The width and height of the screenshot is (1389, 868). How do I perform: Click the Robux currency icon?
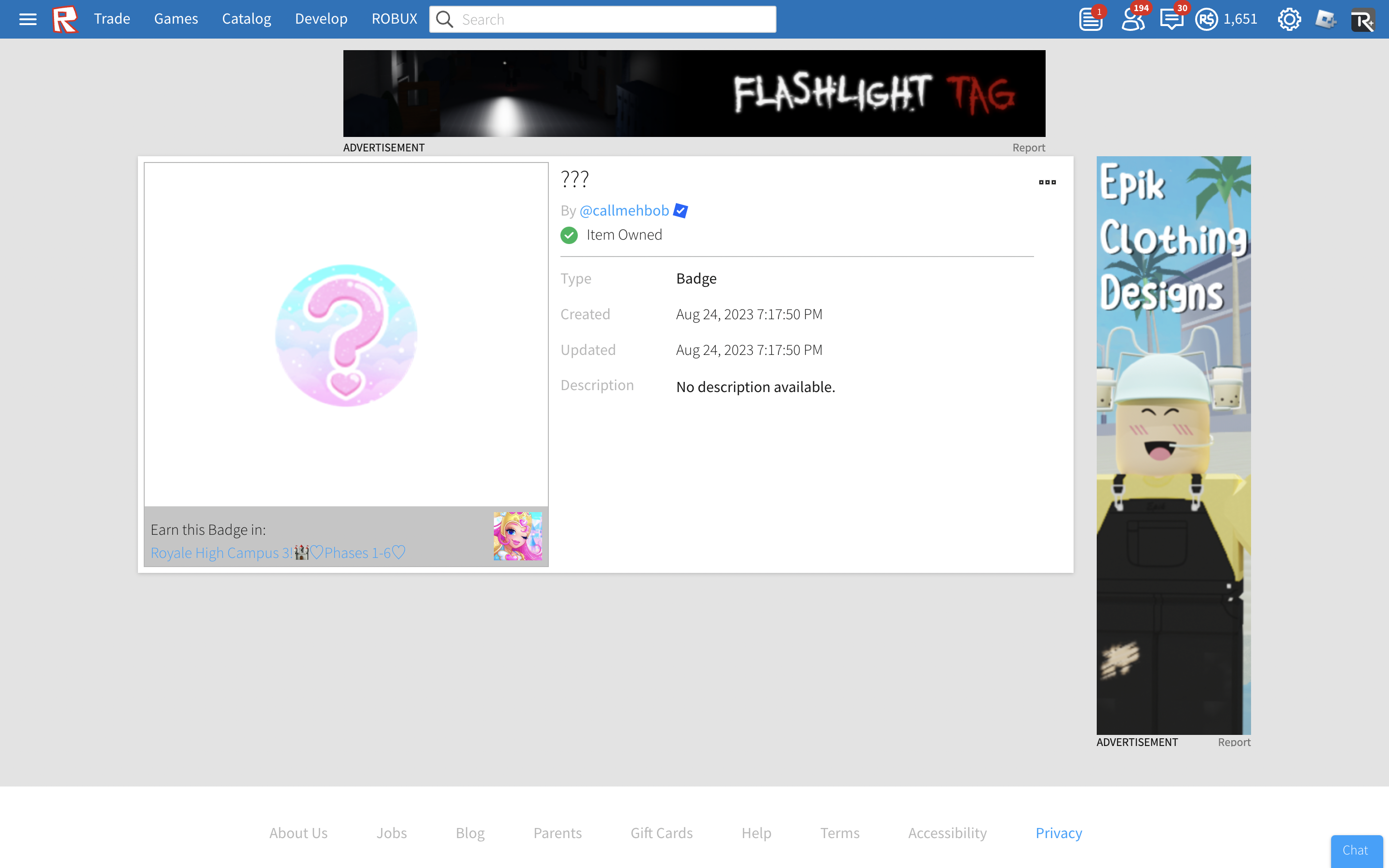point(1208,19)
